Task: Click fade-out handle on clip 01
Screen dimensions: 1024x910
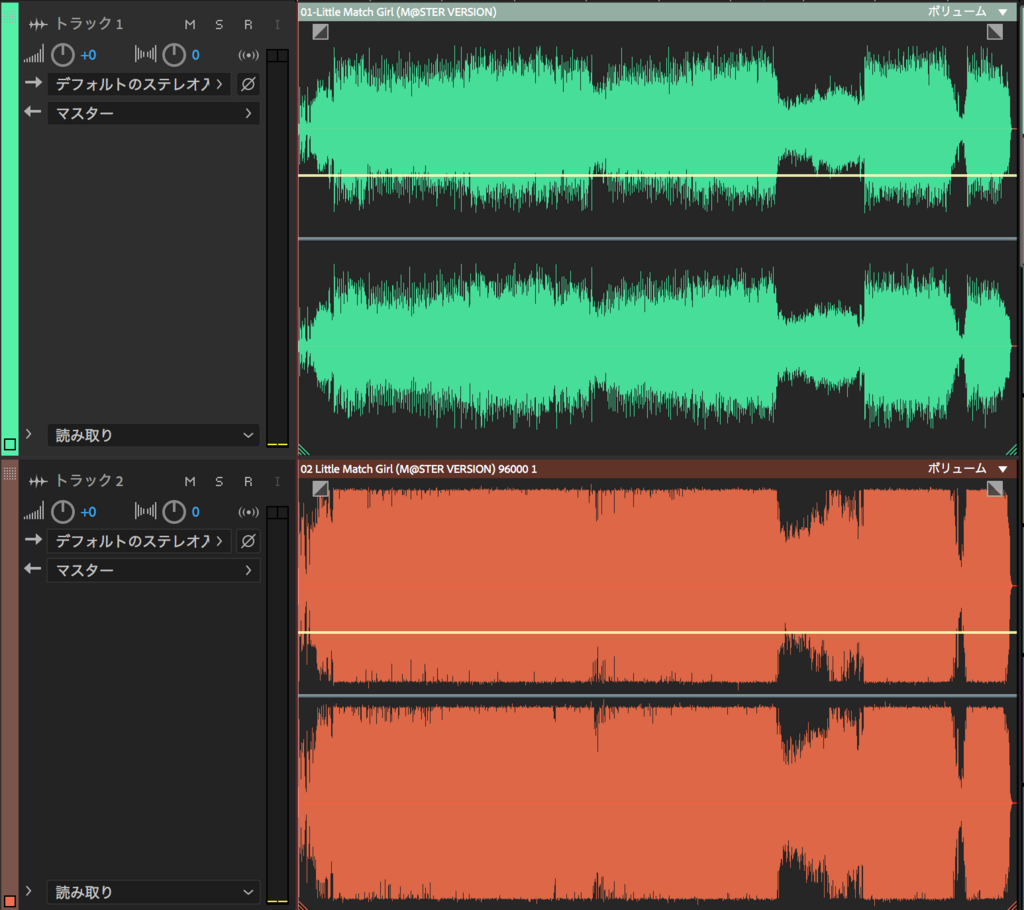Action: (x=995, y=31)
